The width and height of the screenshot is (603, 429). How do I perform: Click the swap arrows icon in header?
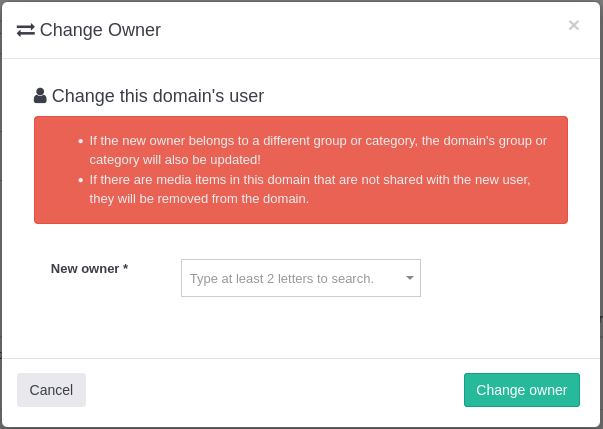tap(26, 30)
